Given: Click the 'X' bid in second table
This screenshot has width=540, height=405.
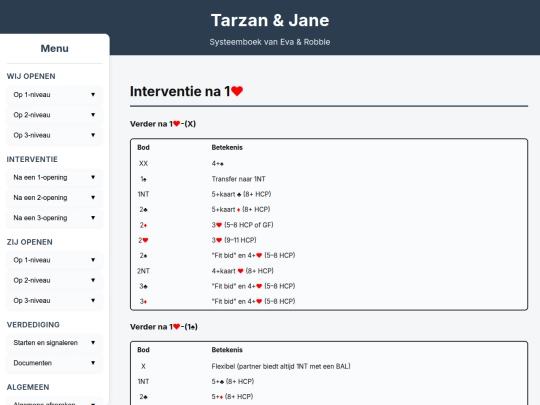Looking at the screenshot, I should tap(143, 366).
